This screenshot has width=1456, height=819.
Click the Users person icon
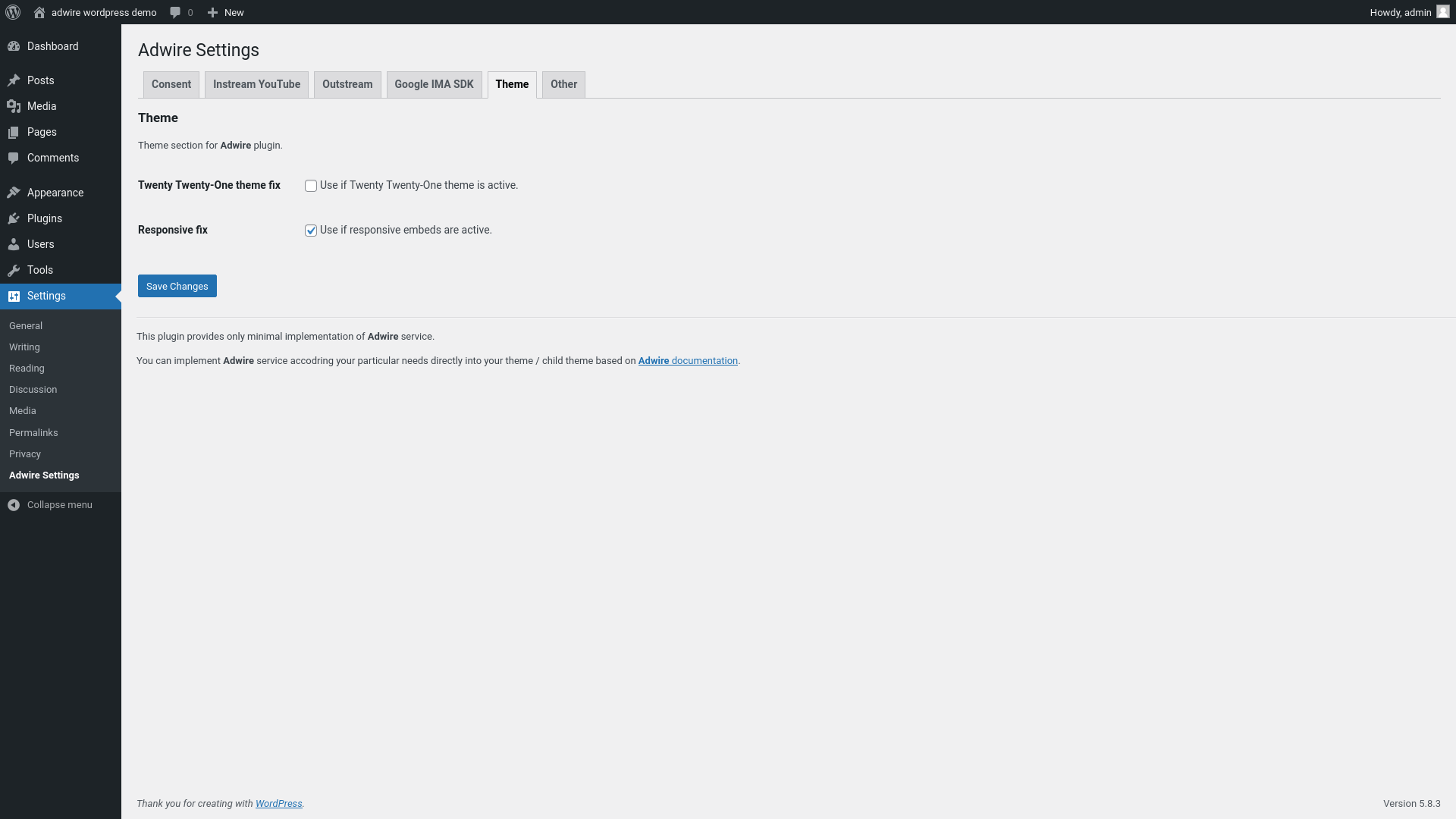(14, 244)
